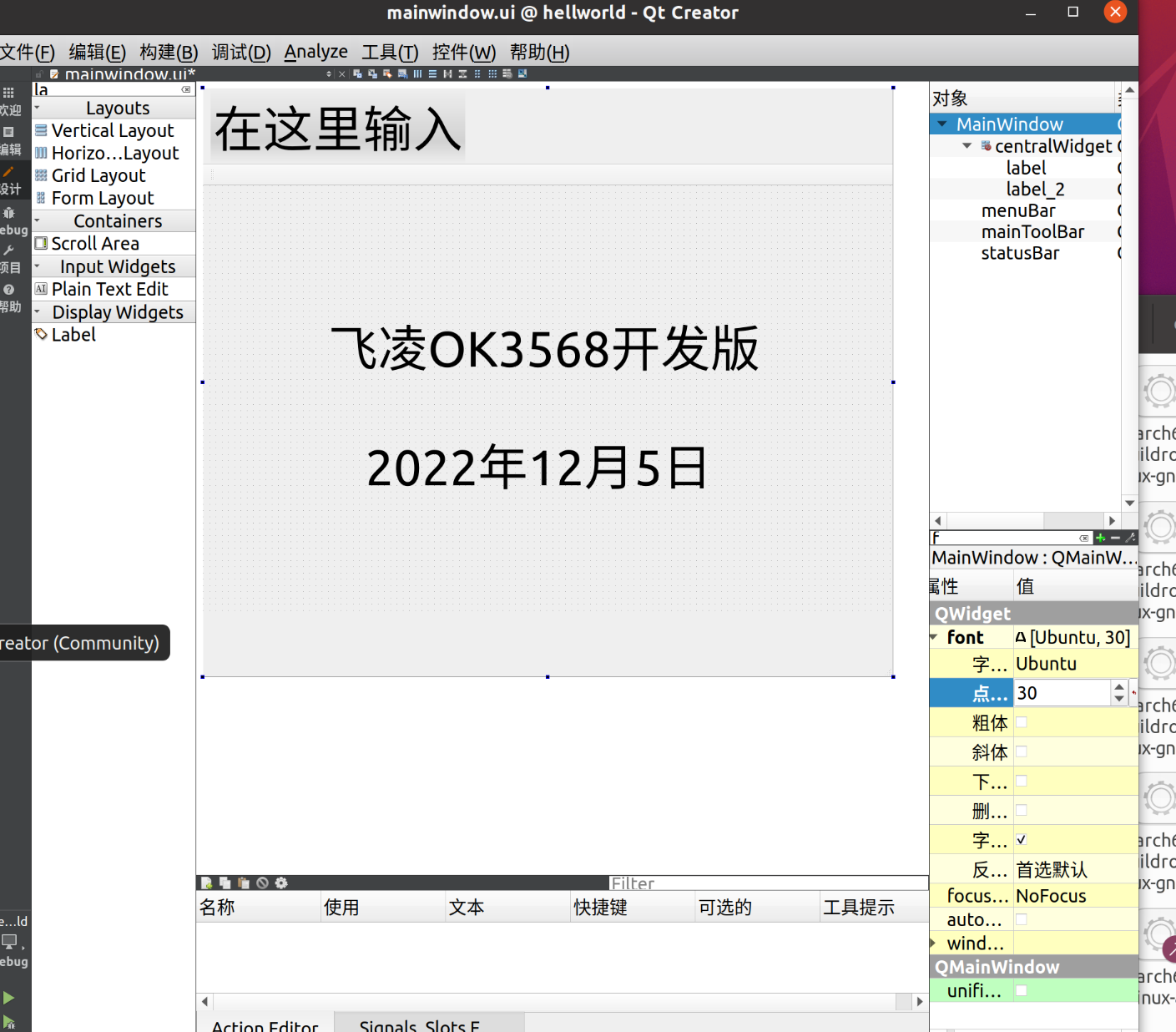The width and height of the screenshot is (1176, 1032).
Task: Toggle the strikeout (删…) checkbox
Action: [1022, 810]
